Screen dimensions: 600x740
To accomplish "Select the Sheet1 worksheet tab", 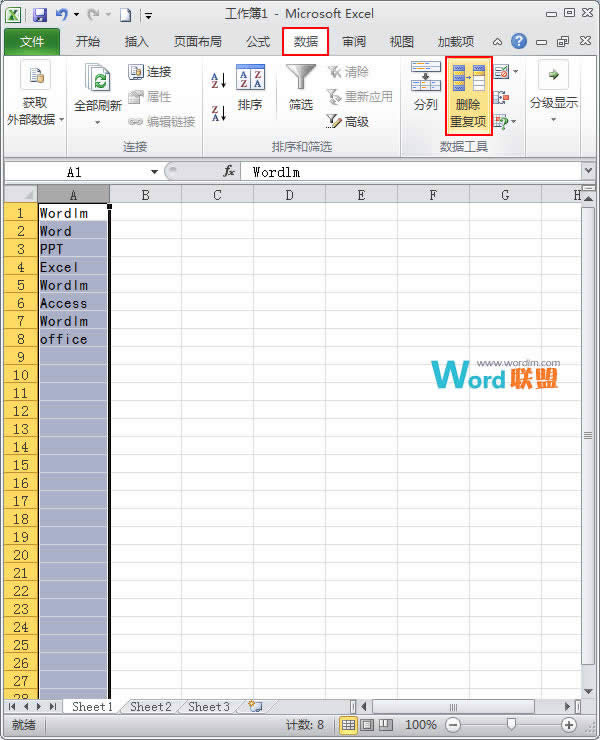I will pyautogui.click(x=93, y=706).
